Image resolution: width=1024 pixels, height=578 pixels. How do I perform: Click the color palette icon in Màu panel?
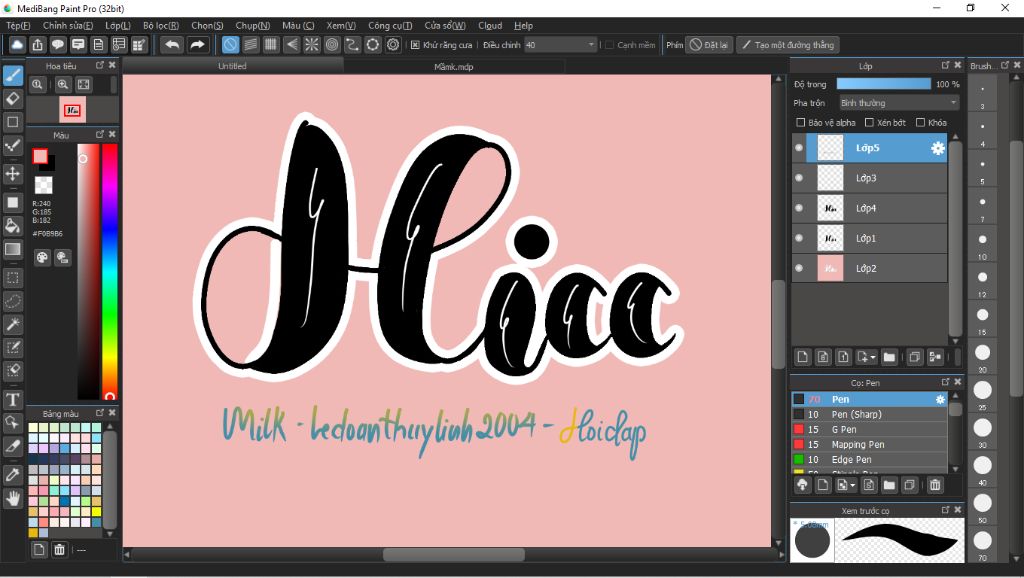coord(42,257)
